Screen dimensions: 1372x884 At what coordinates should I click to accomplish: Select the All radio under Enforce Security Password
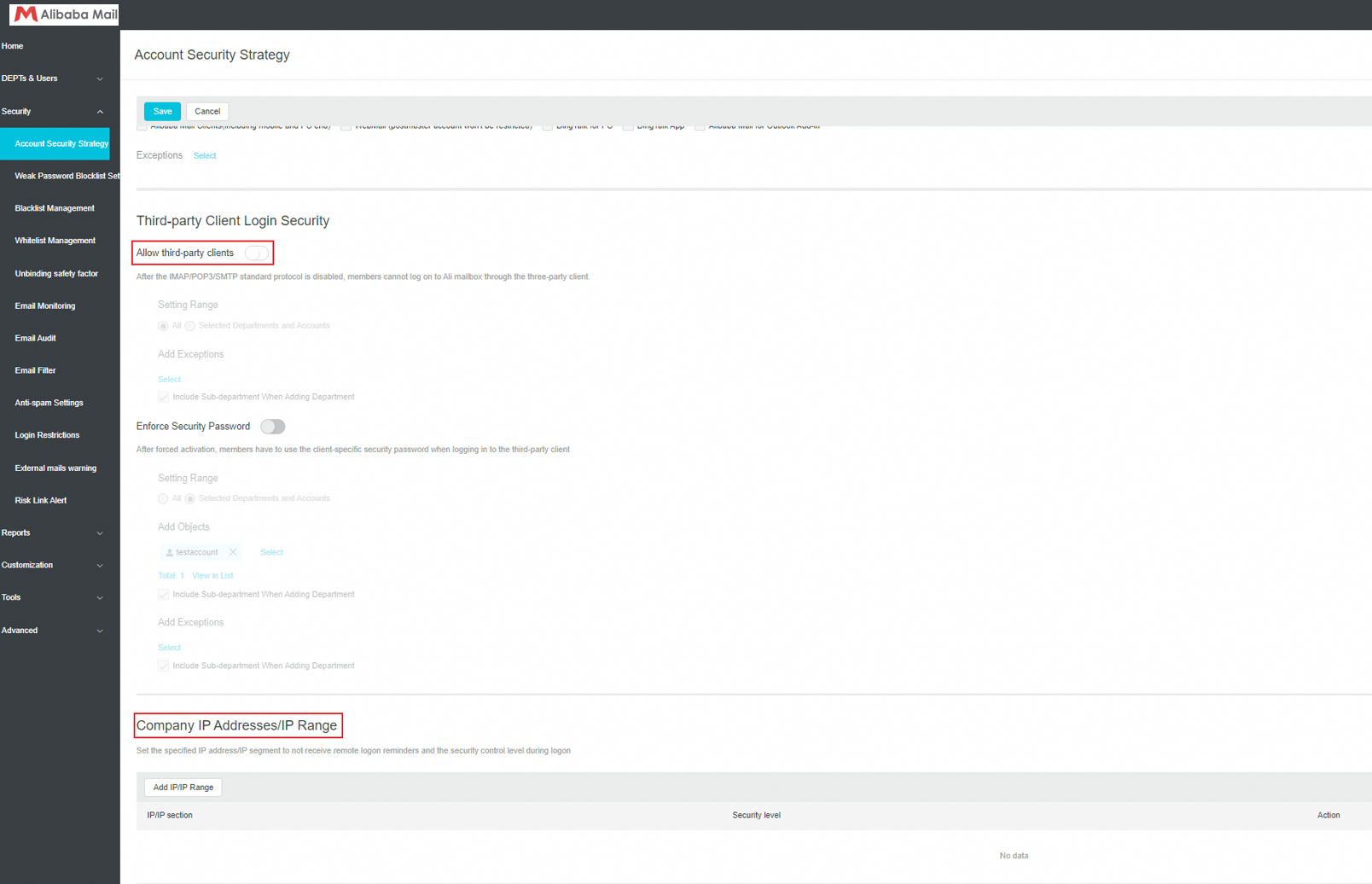163,498
